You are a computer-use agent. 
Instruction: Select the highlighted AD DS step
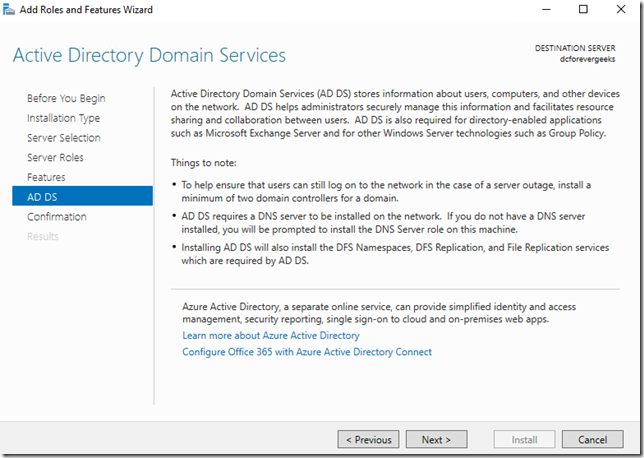coord(42,197)
